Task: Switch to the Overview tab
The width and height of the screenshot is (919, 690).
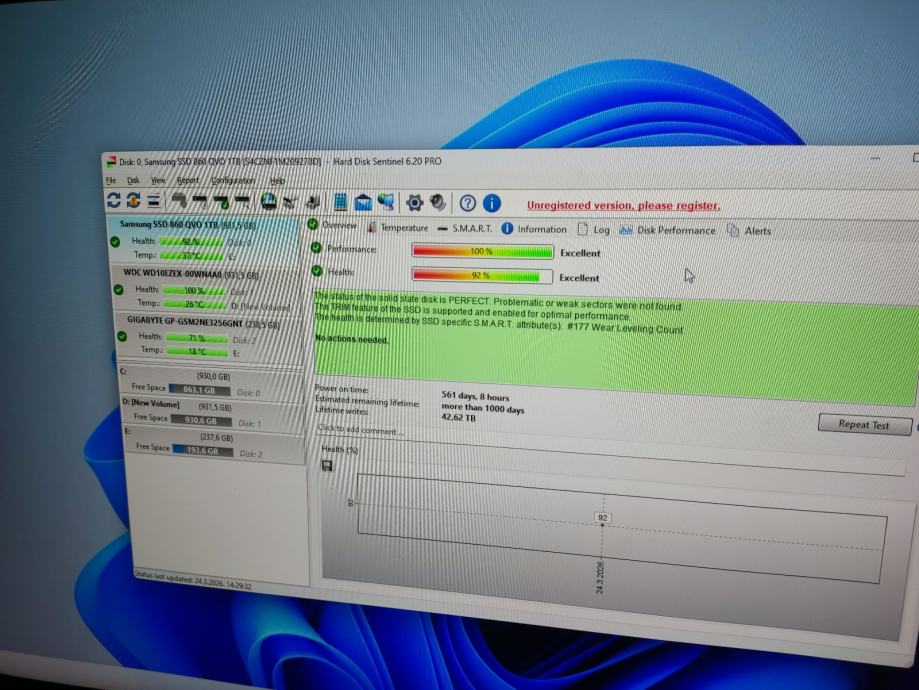Action: [332, 225]
